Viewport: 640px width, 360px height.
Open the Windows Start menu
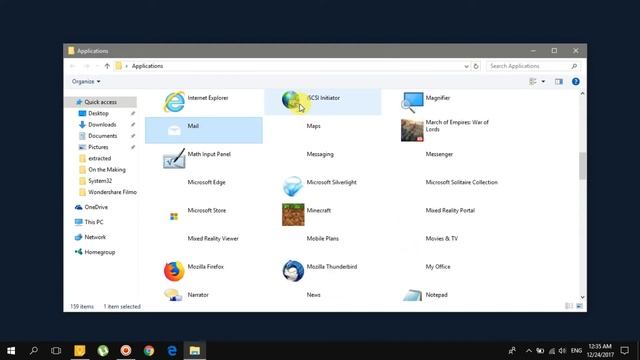[x=11, y=350]
